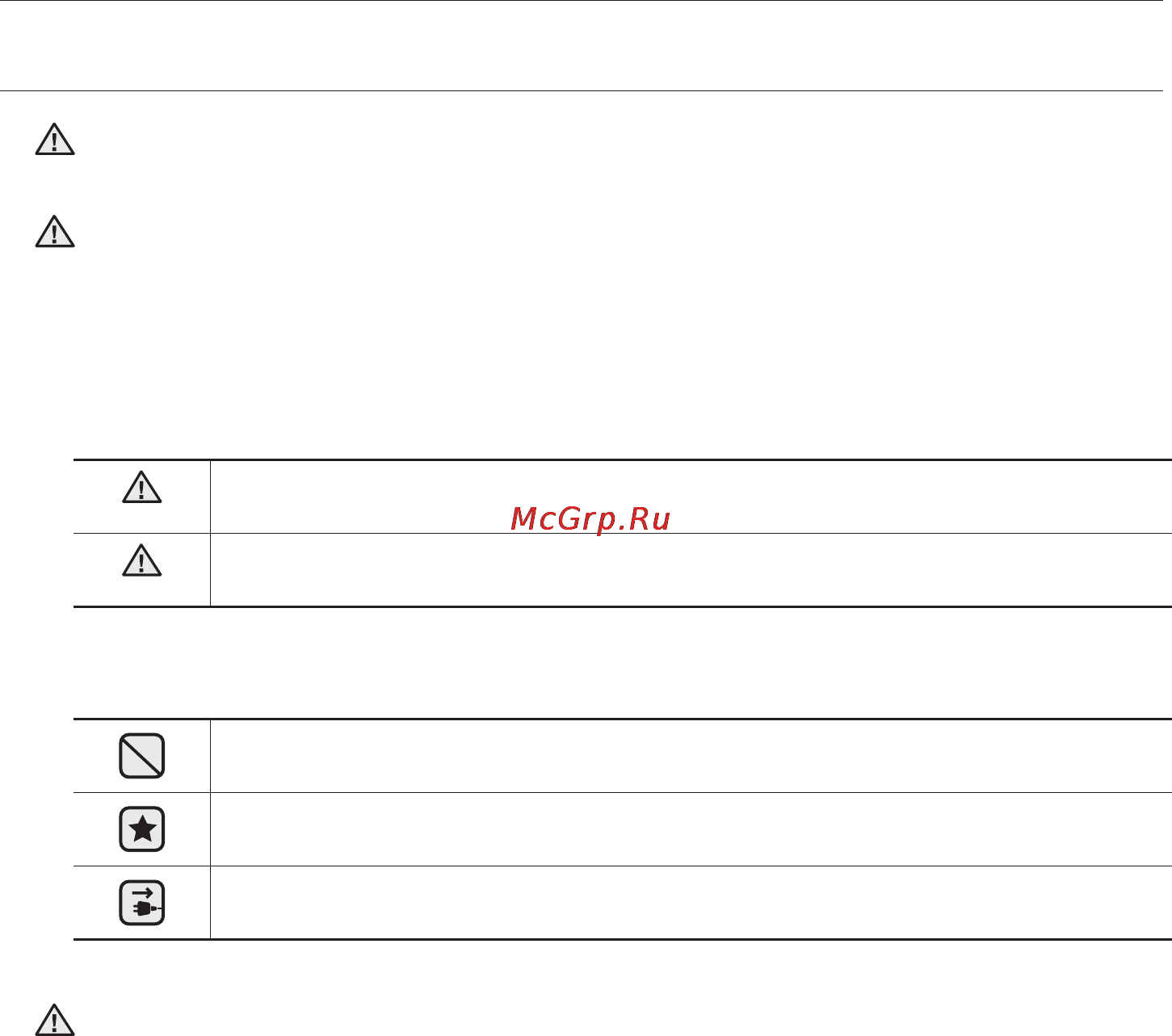Click the second warning triangle below the header line

[x=55, y=232]
